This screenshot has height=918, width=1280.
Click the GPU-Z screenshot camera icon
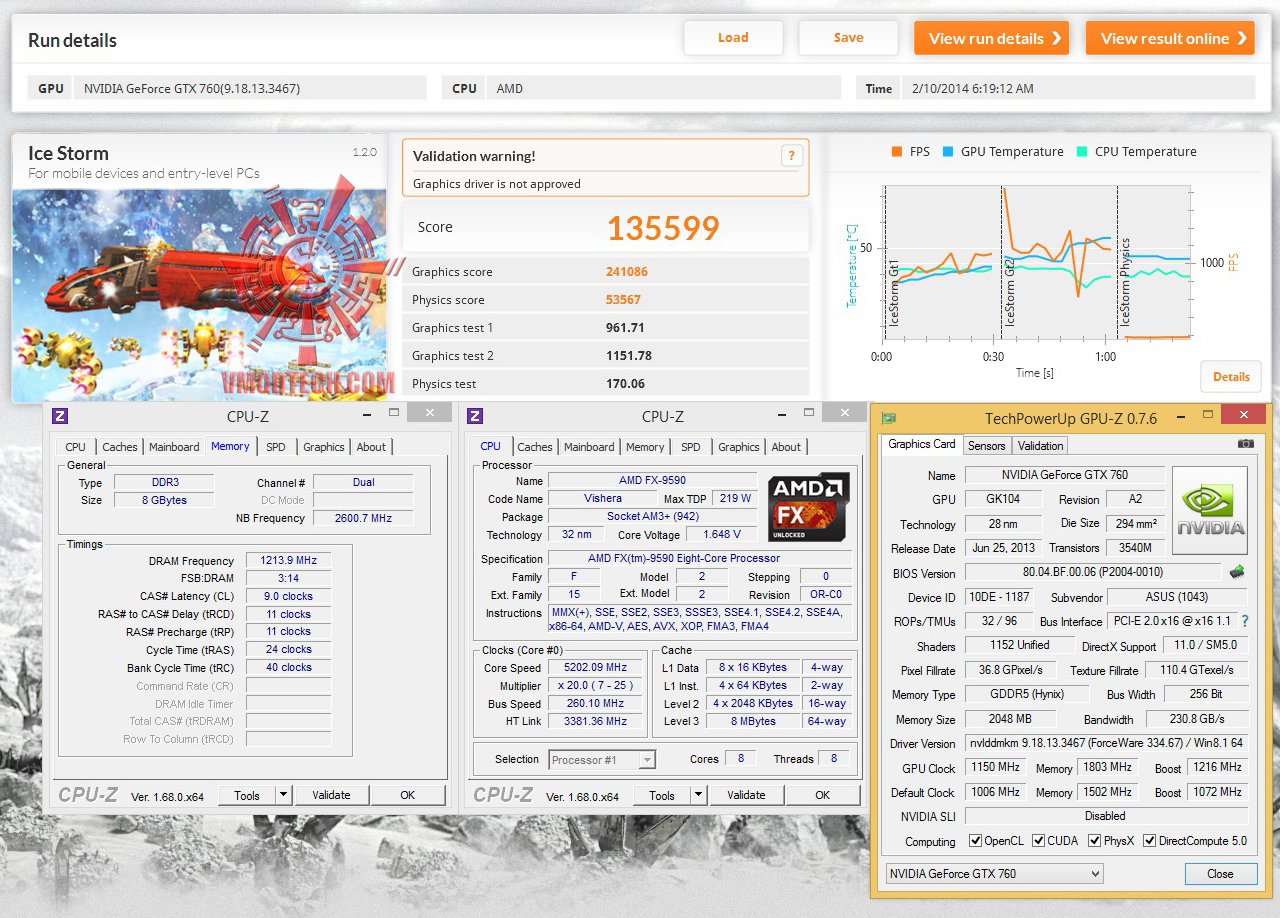1245,443
